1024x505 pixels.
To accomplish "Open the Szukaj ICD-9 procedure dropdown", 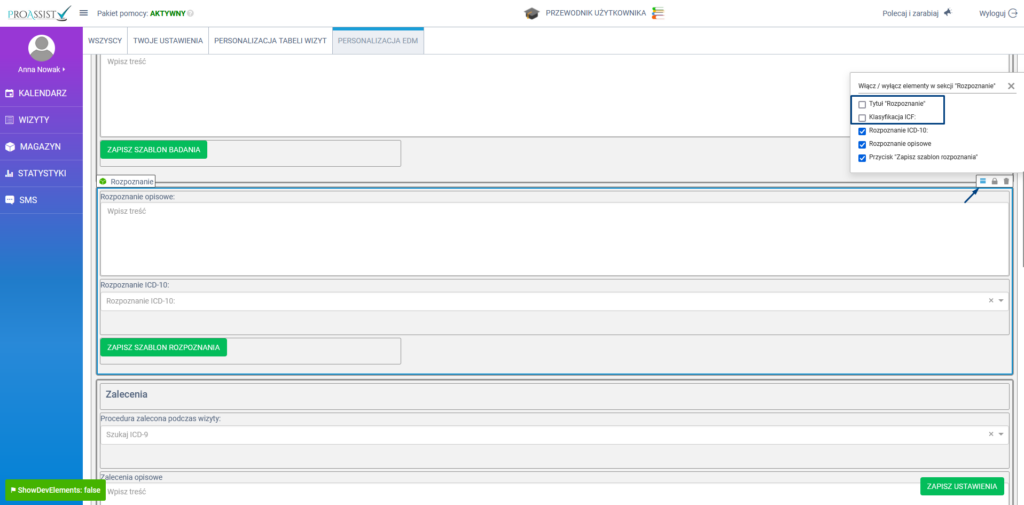I will [x=1001, y=434].
